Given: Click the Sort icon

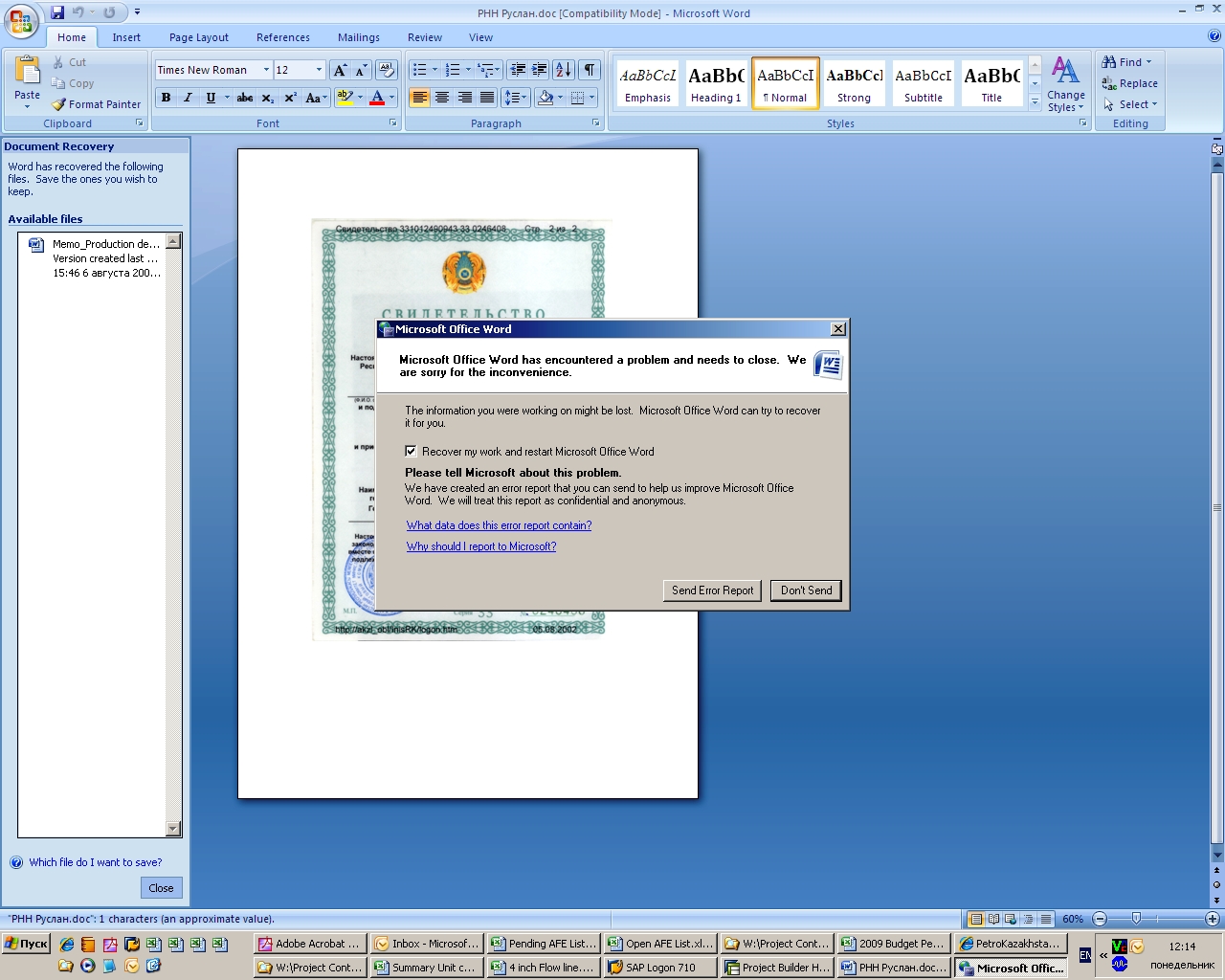Looking at the screenshot, I should [x=564, y=70].
